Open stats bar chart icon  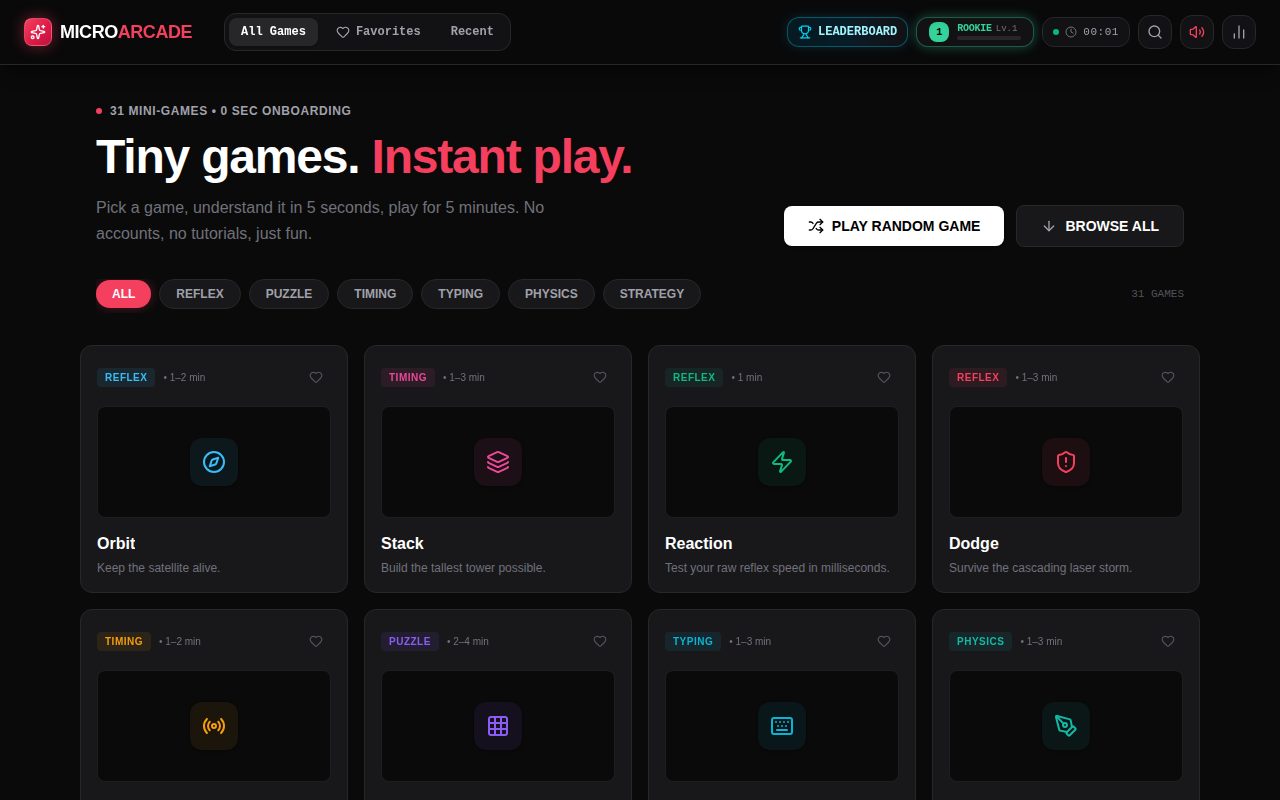pos(1239,32)
